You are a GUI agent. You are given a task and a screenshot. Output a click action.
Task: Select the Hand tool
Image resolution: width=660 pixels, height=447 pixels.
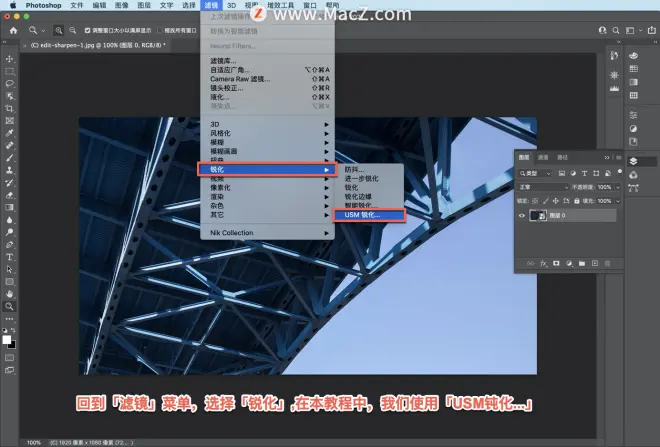tap(9, 294)
